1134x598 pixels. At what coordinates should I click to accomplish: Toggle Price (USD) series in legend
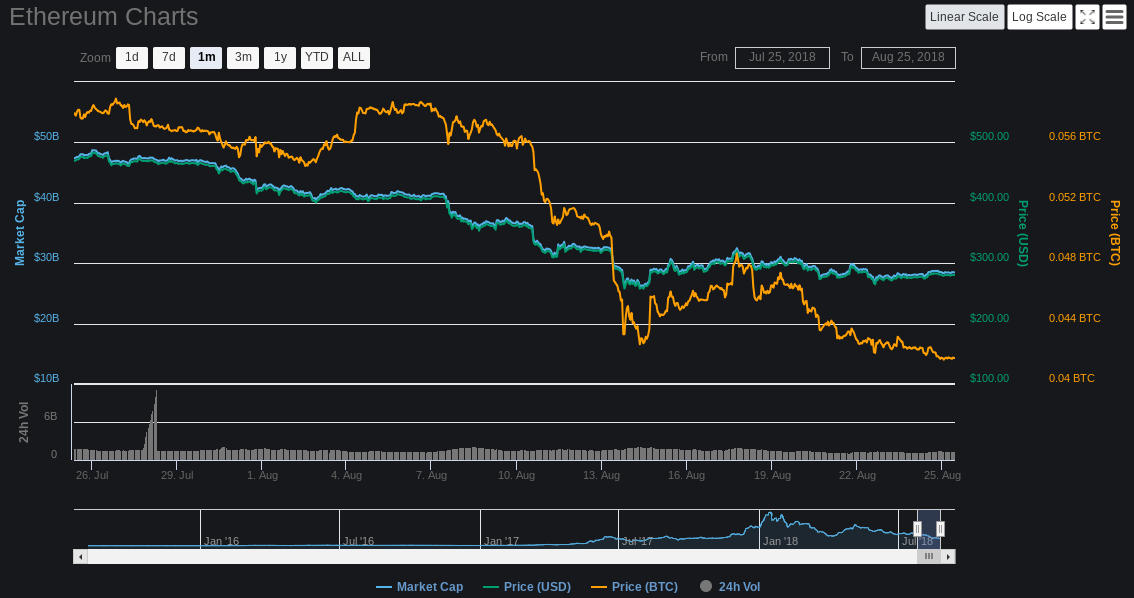point(527,586)
